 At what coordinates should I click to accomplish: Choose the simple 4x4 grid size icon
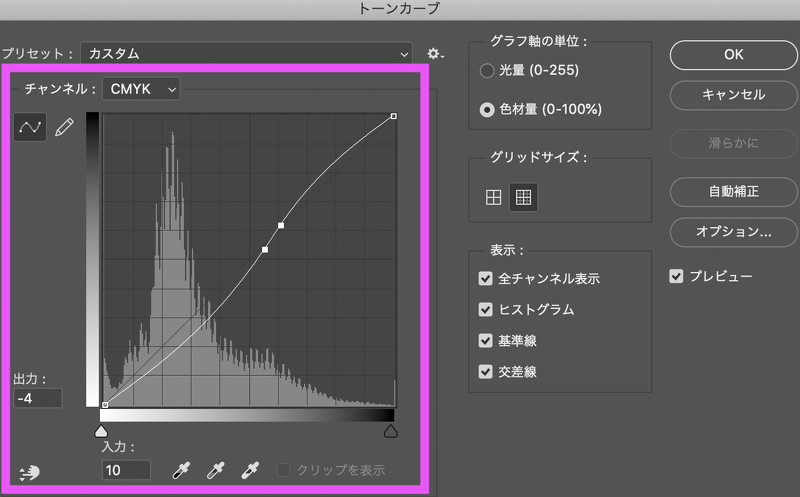coord(493,197)
